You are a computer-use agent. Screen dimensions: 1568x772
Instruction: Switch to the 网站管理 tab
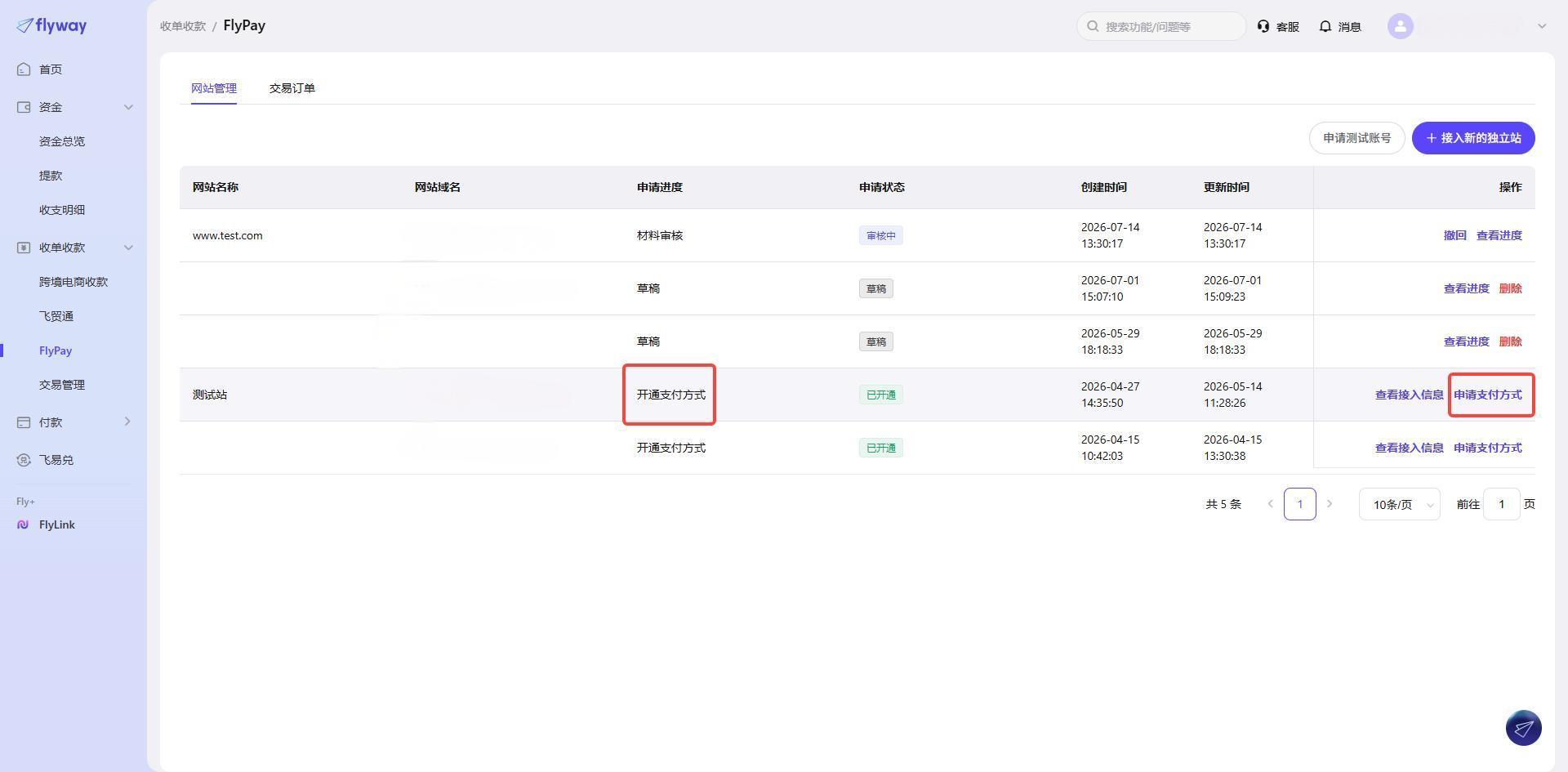214,88
